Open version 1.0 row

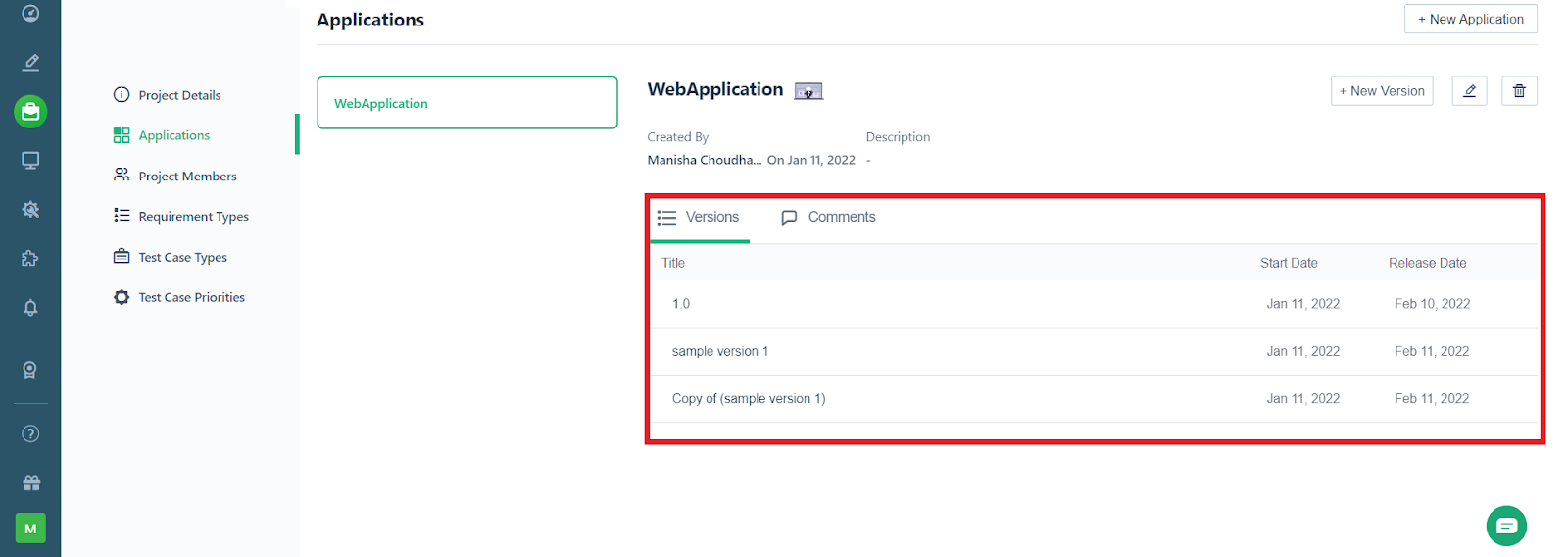pyautogui.click(x=1094, y=304)
